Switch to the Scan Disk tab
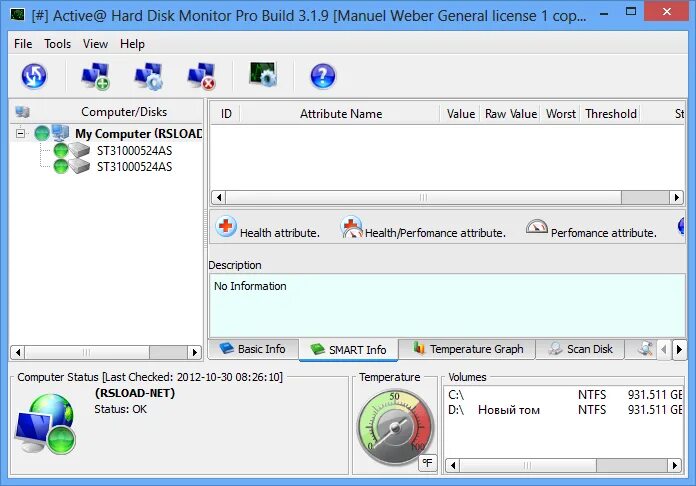This screenshot has height=486, width=696. 580,349
